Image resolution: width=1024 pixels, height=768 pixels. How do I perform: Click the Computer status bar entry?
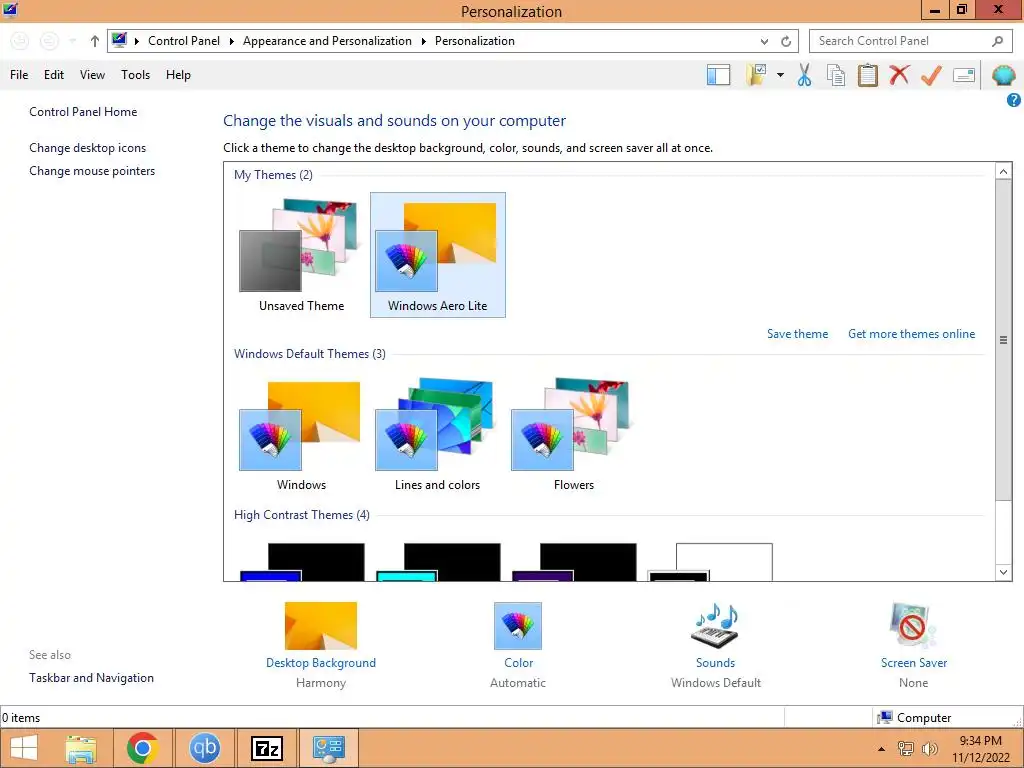tap(914, 718)
